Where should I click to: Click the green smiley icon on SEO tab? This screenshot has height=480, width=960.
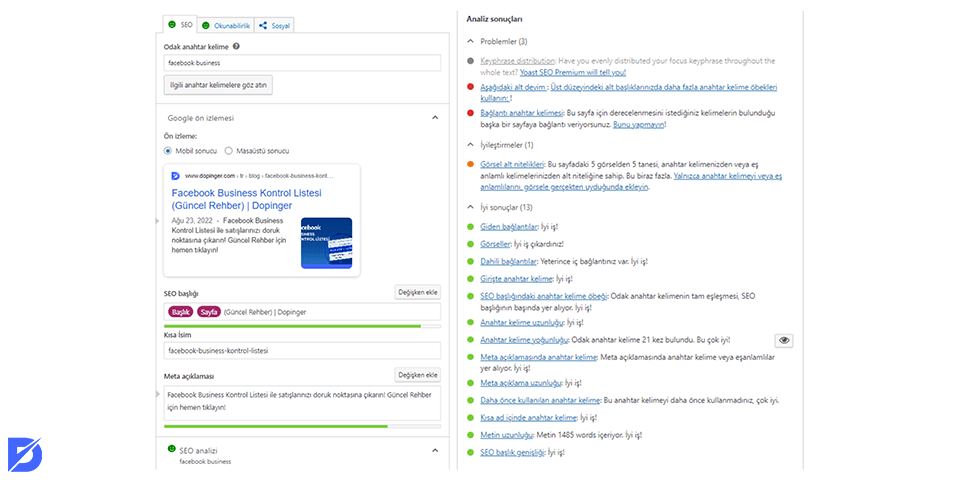[x=172, y=25]
